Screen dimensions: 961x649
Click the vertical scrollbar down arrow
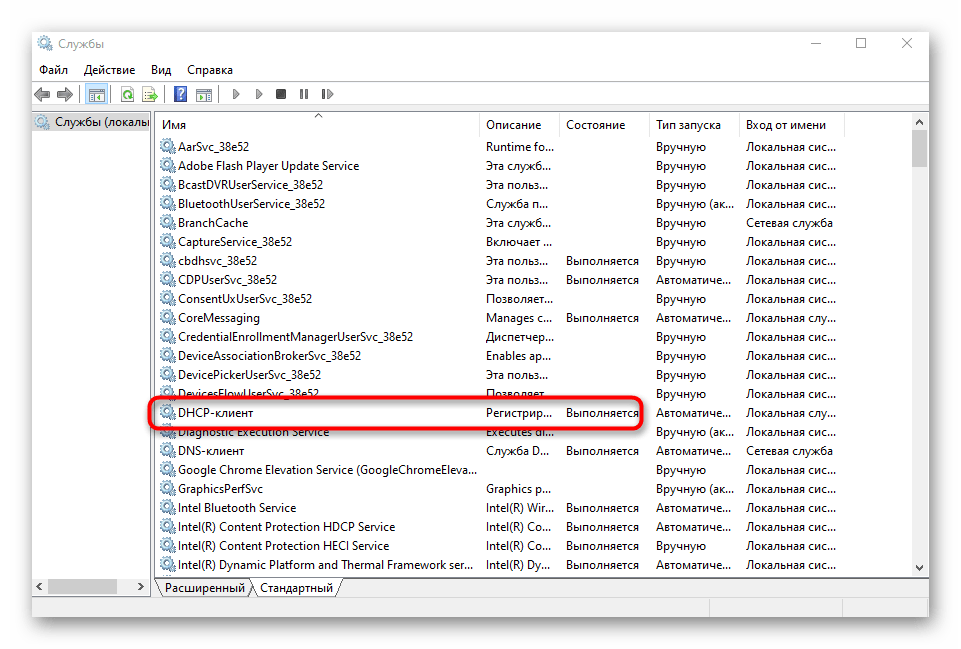919,568
